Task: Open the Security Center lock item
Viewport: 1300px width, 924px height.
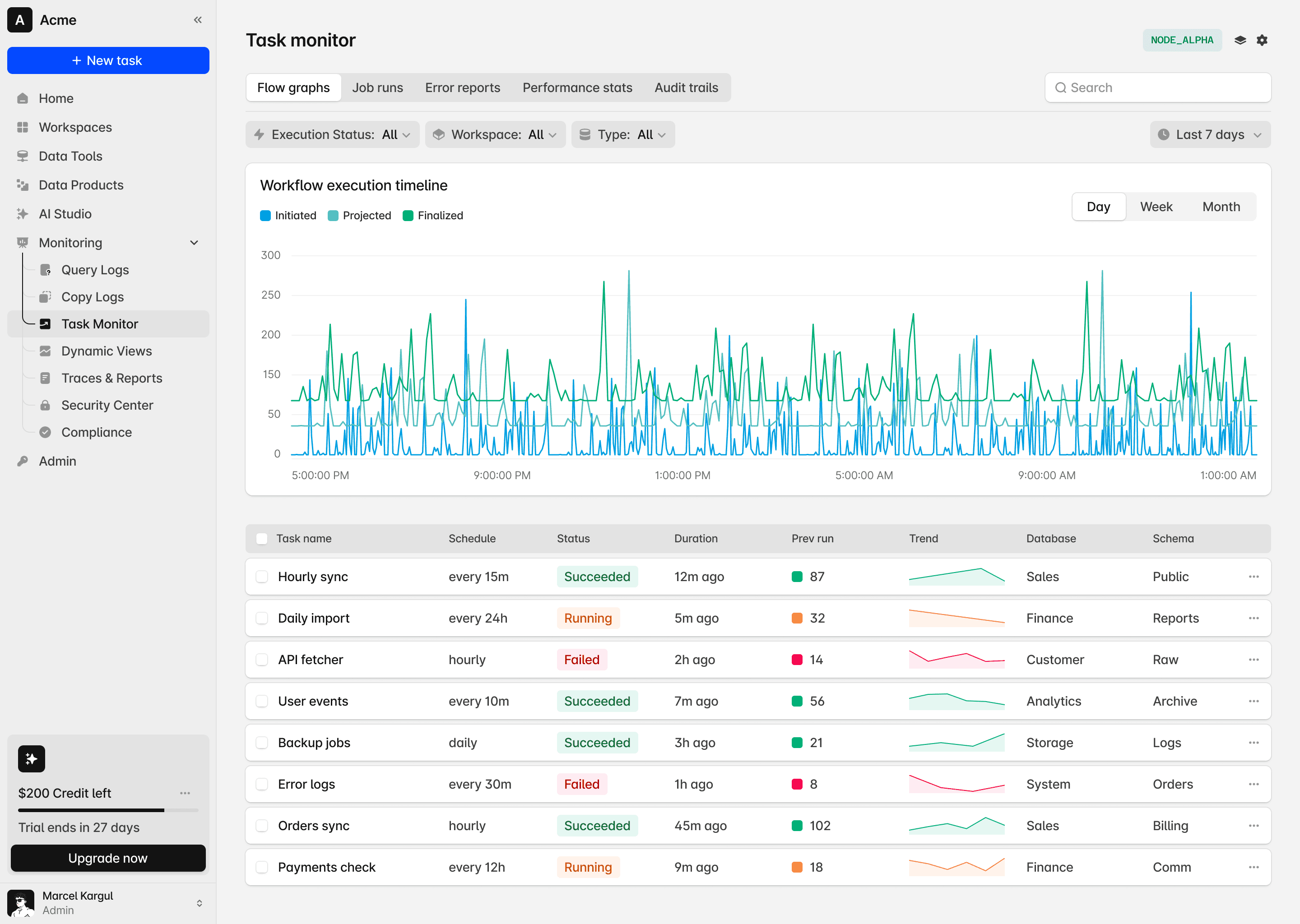Action: pos(107,405)
